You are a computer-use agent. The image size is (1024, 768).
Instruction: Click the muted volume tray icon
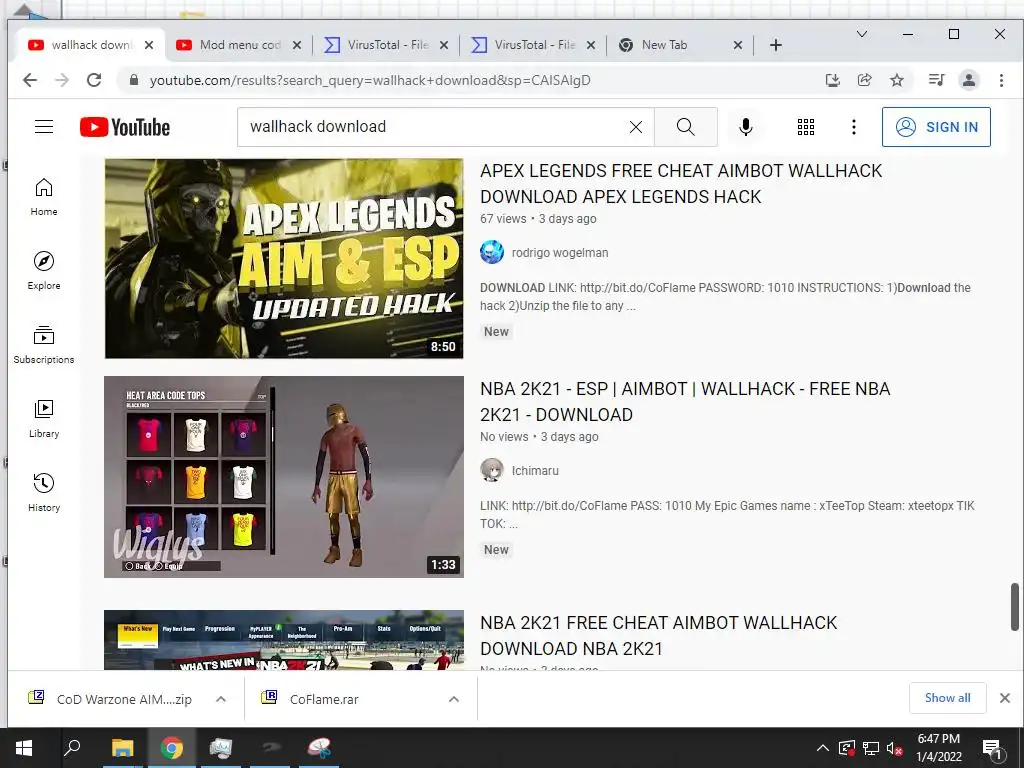pos(894,748)
